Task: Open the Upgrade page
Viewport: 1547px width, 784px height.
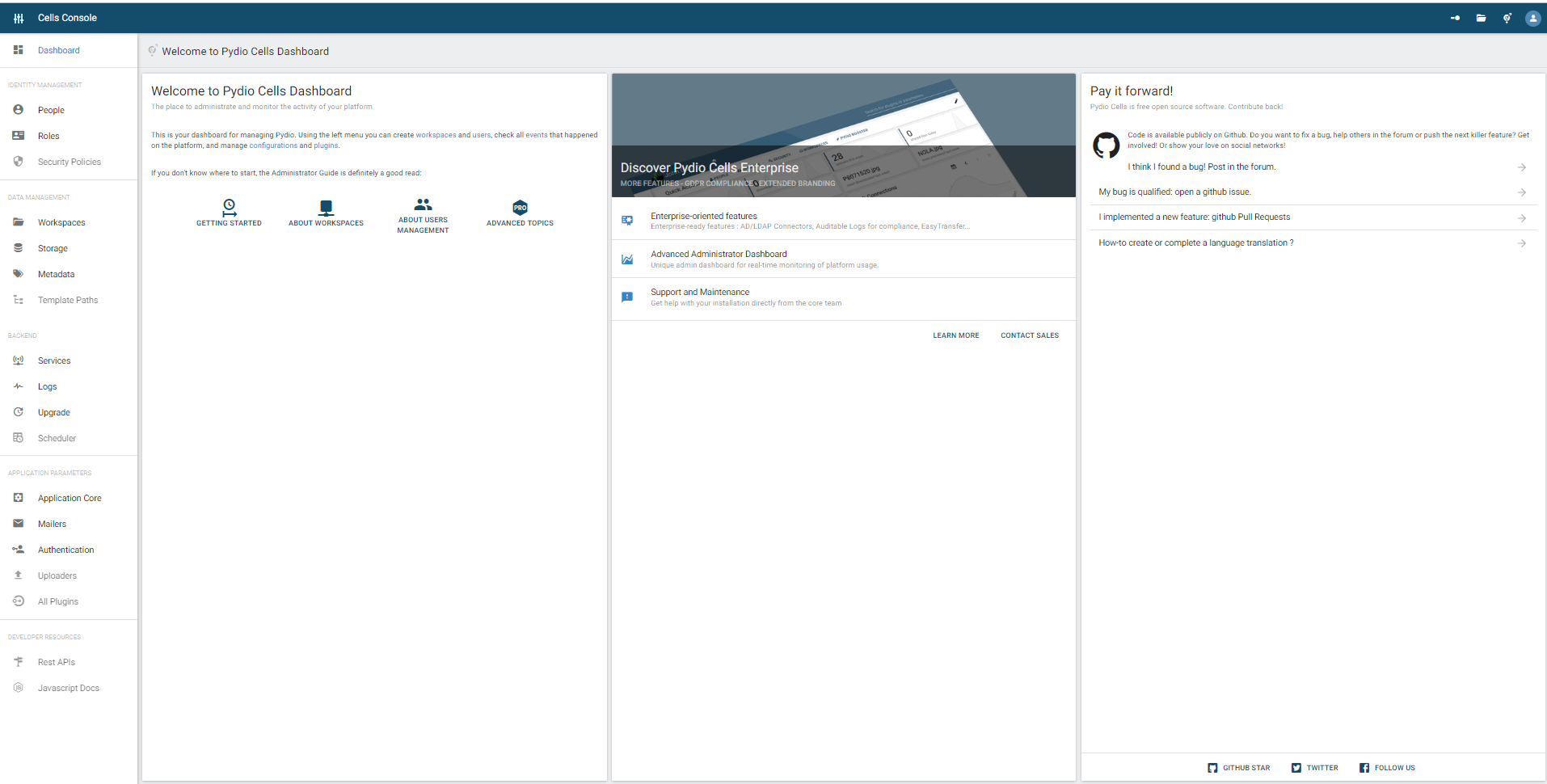Action: tap(54, 412)
